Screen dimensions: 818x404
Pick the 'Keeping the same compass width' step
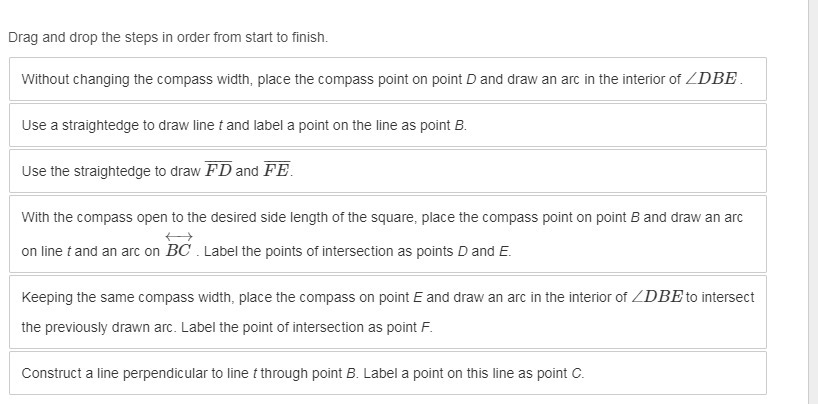[388, 312]
